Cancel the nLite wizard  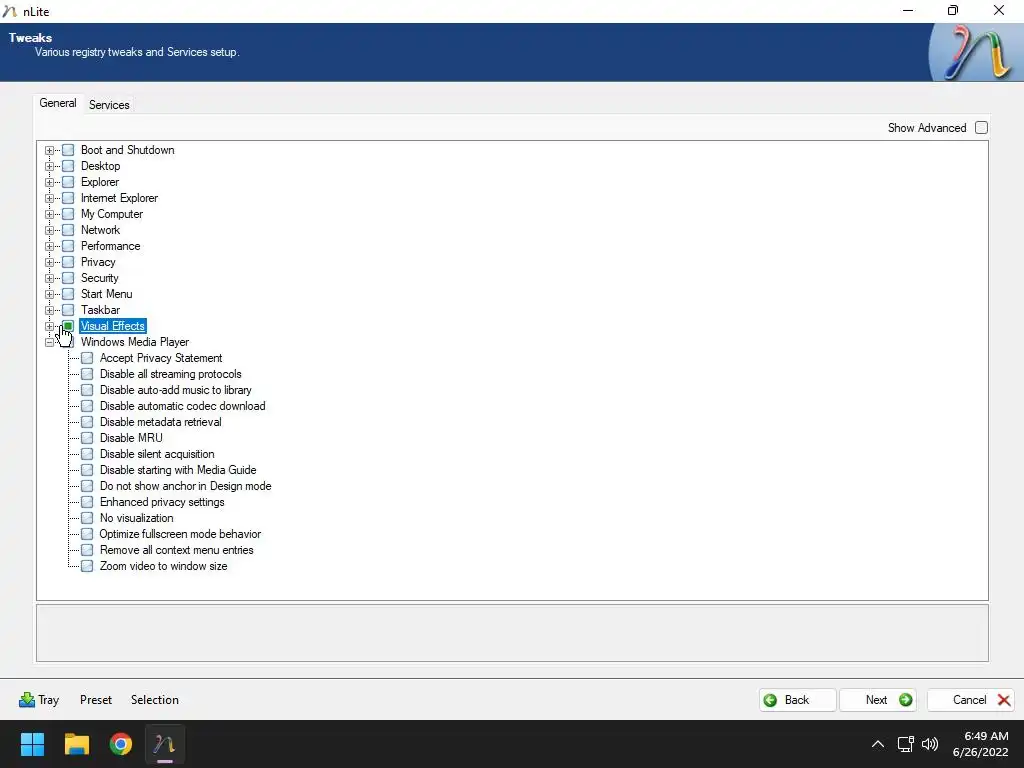(x=970, y=700)
